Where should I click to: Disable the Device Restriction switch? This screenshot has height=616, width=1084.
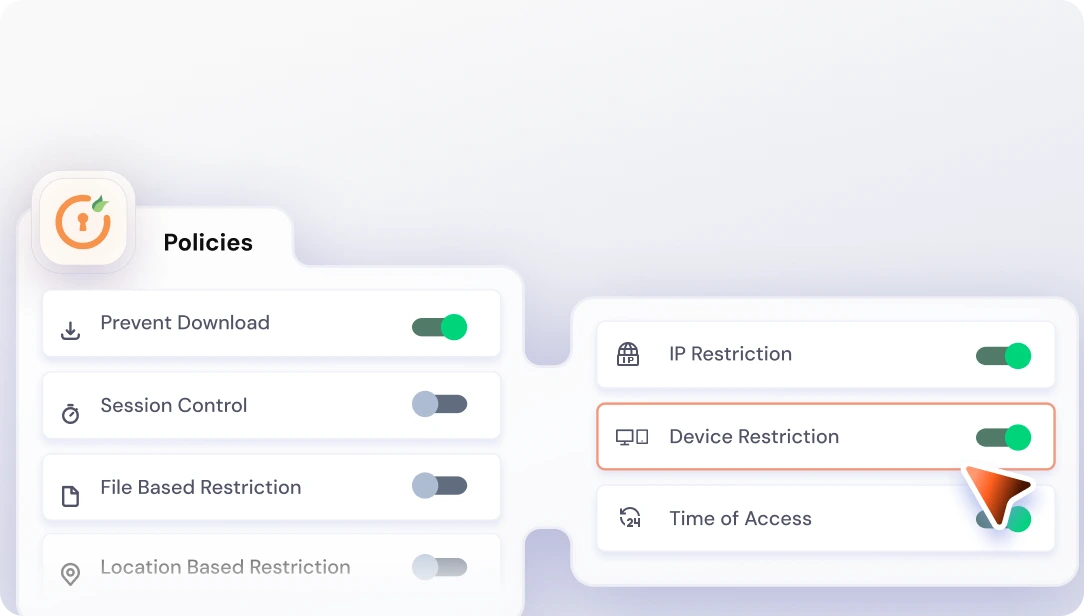coord(1002,437)
